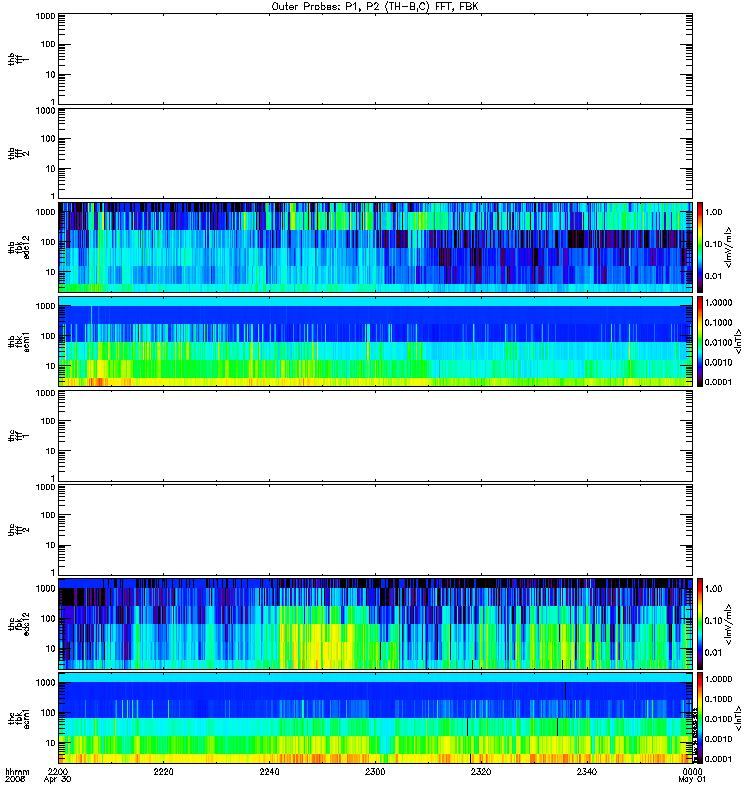Click the 'Apr 30' date label

[x=58, y=780]
